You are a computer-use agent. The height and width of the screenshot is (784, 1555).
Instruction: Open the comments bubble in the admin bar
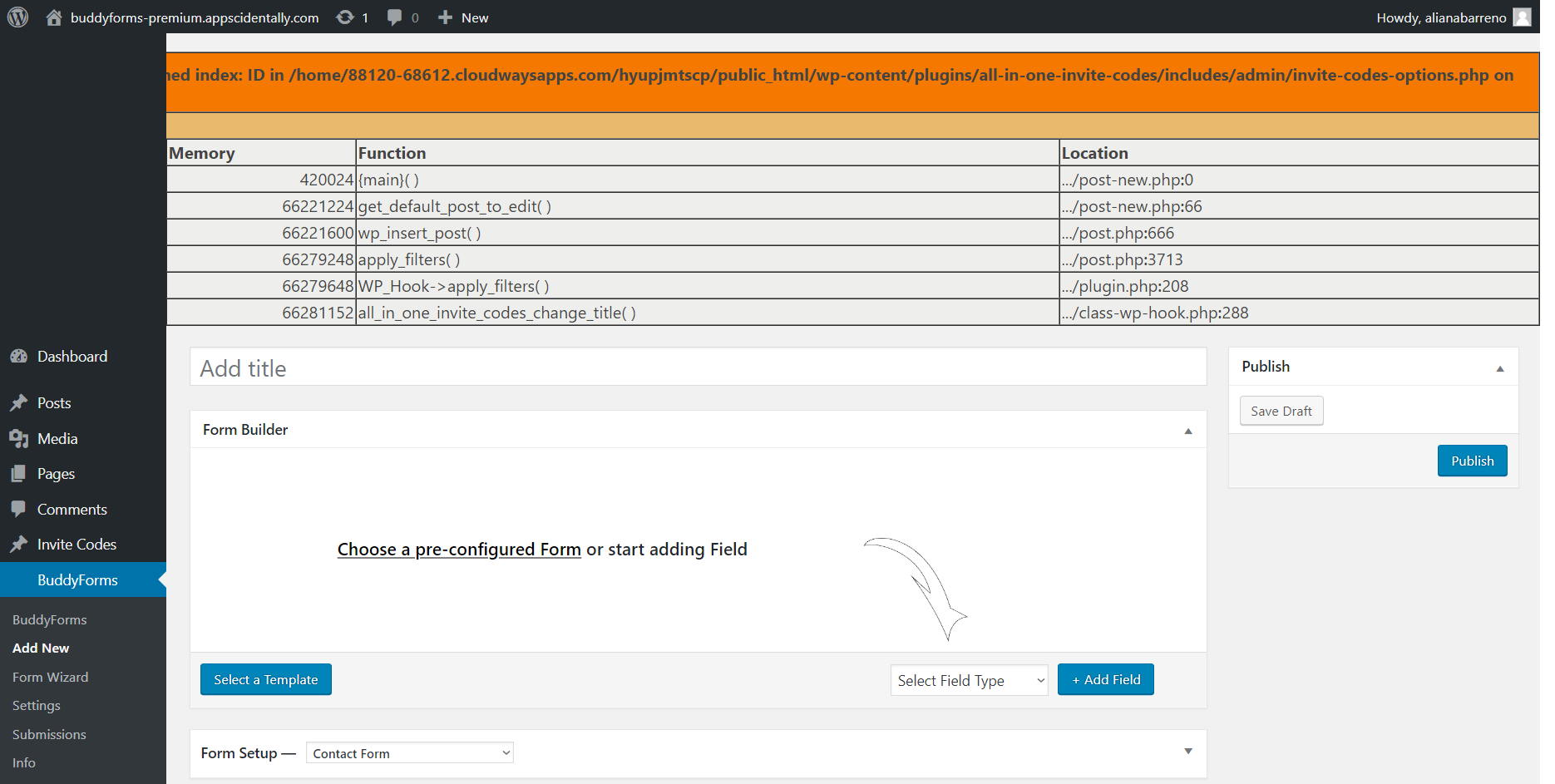pos(393,17)
